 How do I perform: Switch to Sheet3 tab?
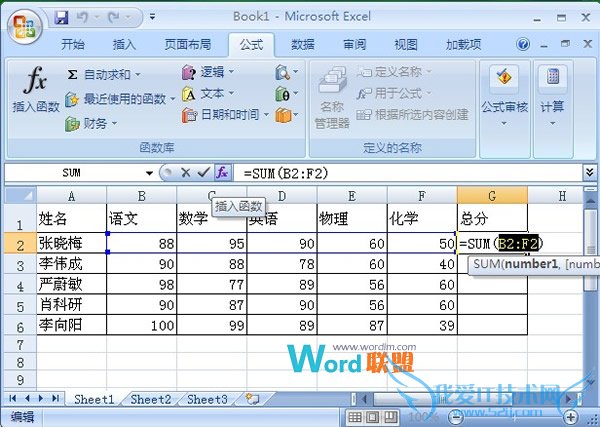207,399
